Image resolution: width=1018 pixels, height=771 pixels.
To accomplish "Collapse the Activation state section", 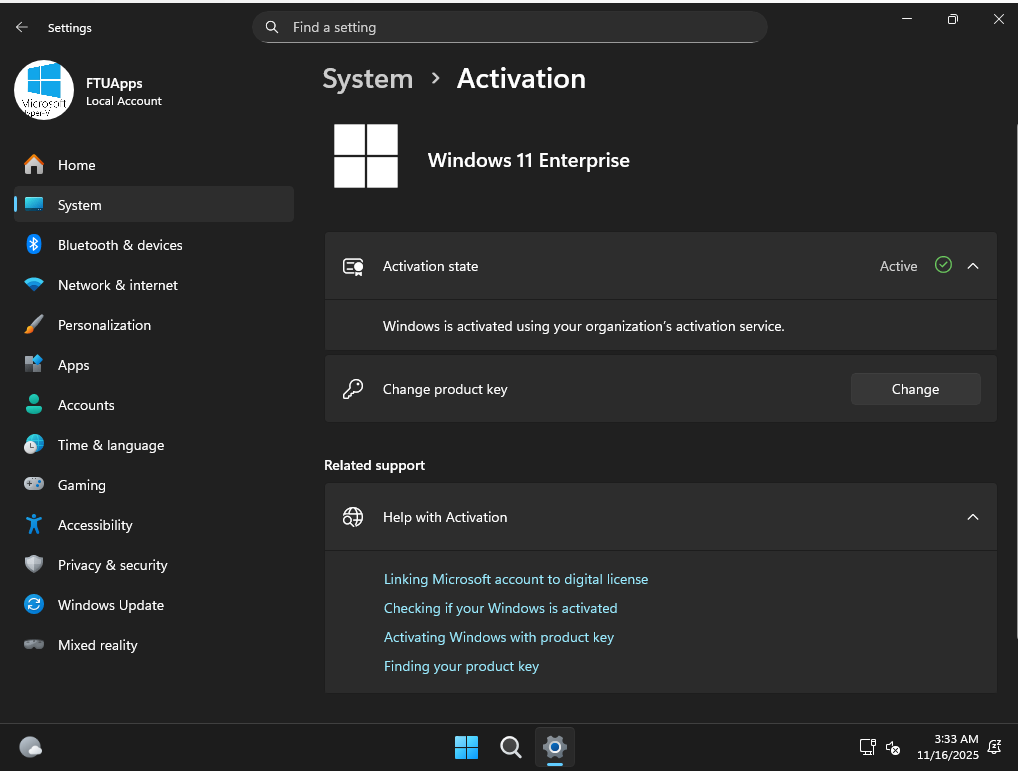I will (973, 266).
